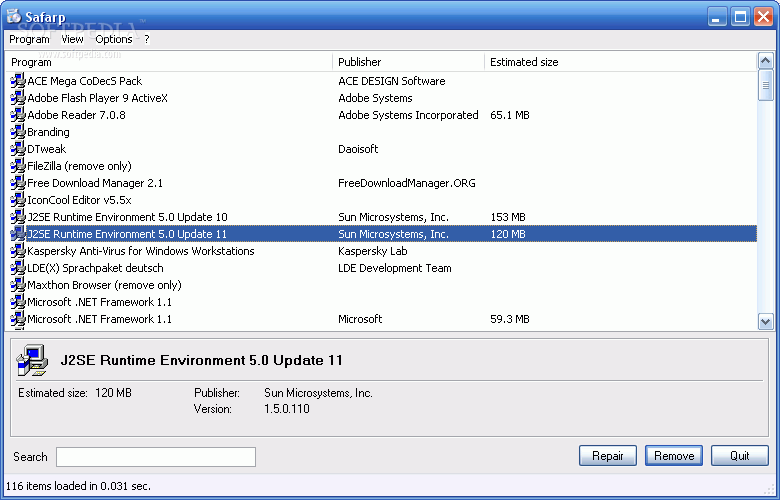Screen dimensions: 780x500
Task: Click the FreeDownloadManager.ORG publisher cell
Action: [407, 183]
